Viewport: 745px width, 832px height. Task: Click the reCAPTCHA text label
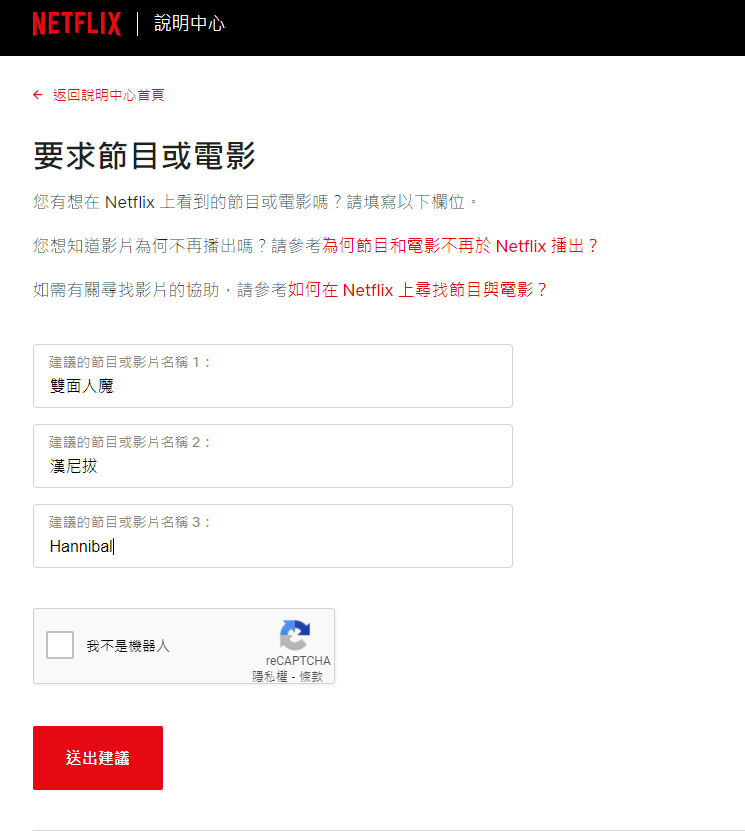(x=298, y=661)
